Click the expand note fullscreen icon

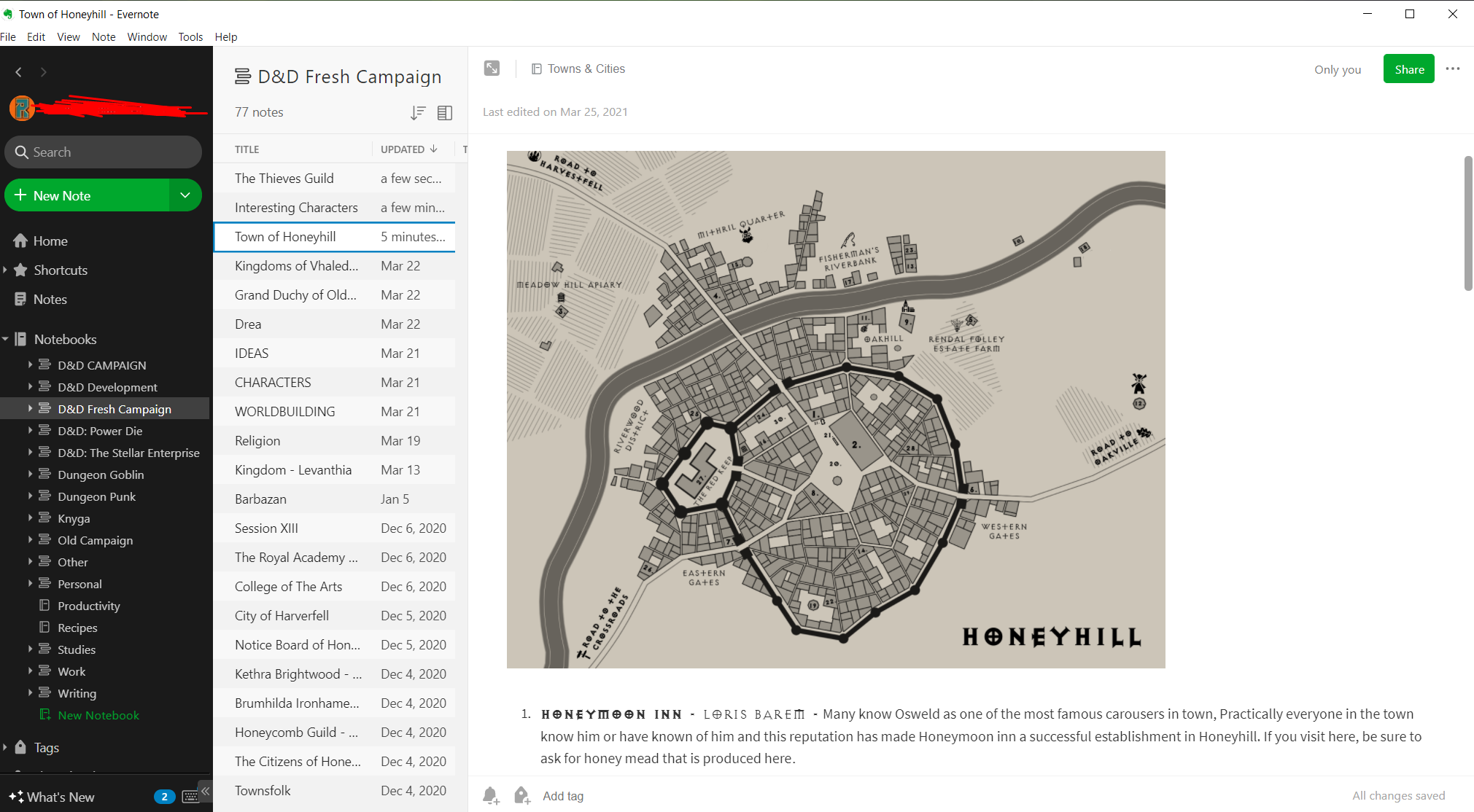tap(492, 69)
